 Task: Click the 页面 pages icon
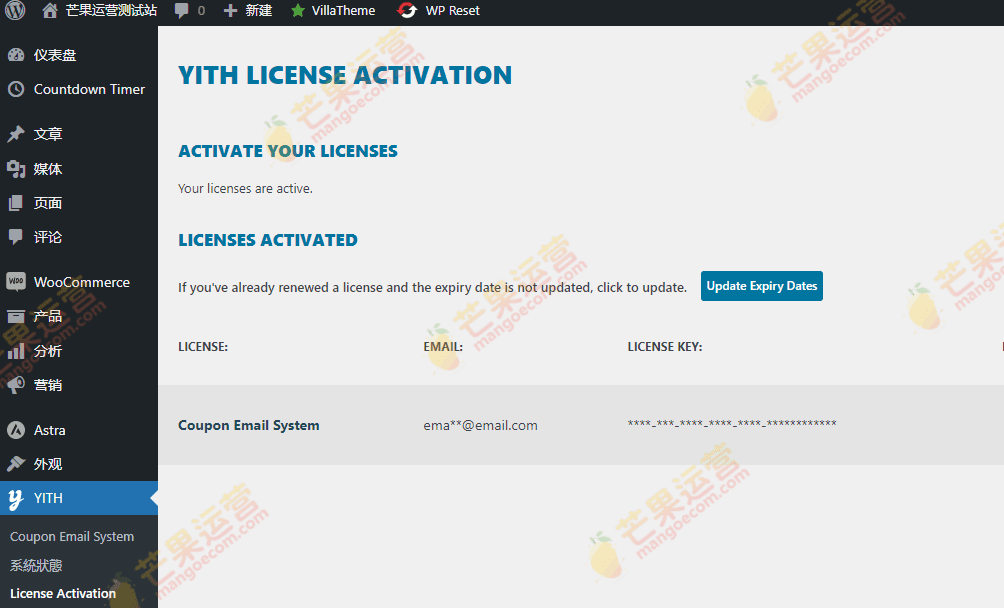click(x=16, y=203)
